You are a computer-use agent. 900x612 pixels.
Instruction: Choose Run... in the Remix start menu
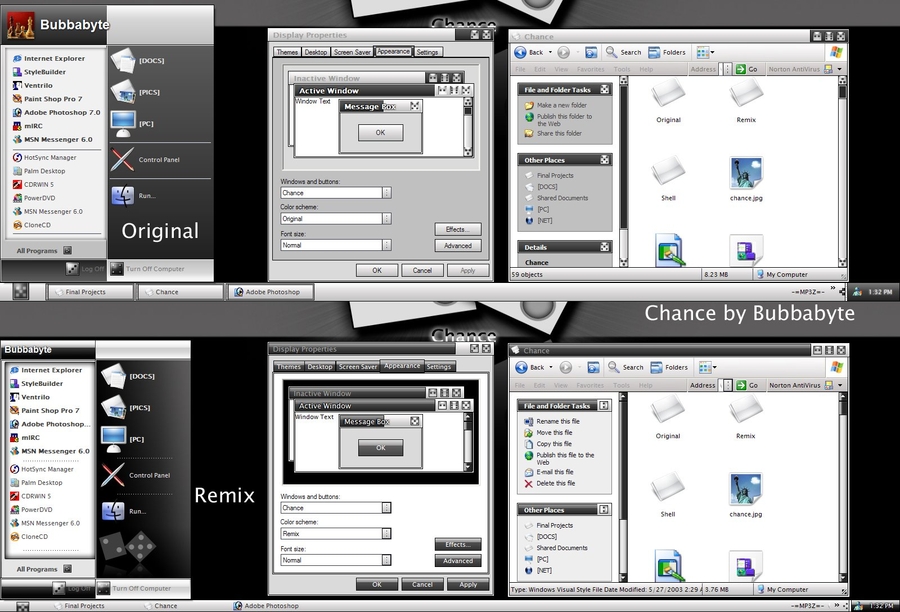click(x=124, y=511)
